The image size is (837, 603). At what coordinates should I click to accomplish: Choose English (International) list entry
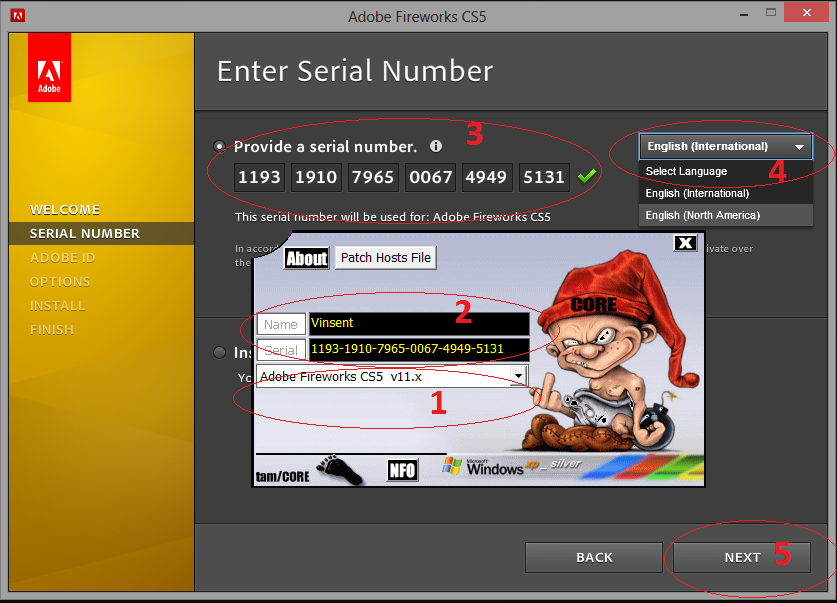click(725, 193)
